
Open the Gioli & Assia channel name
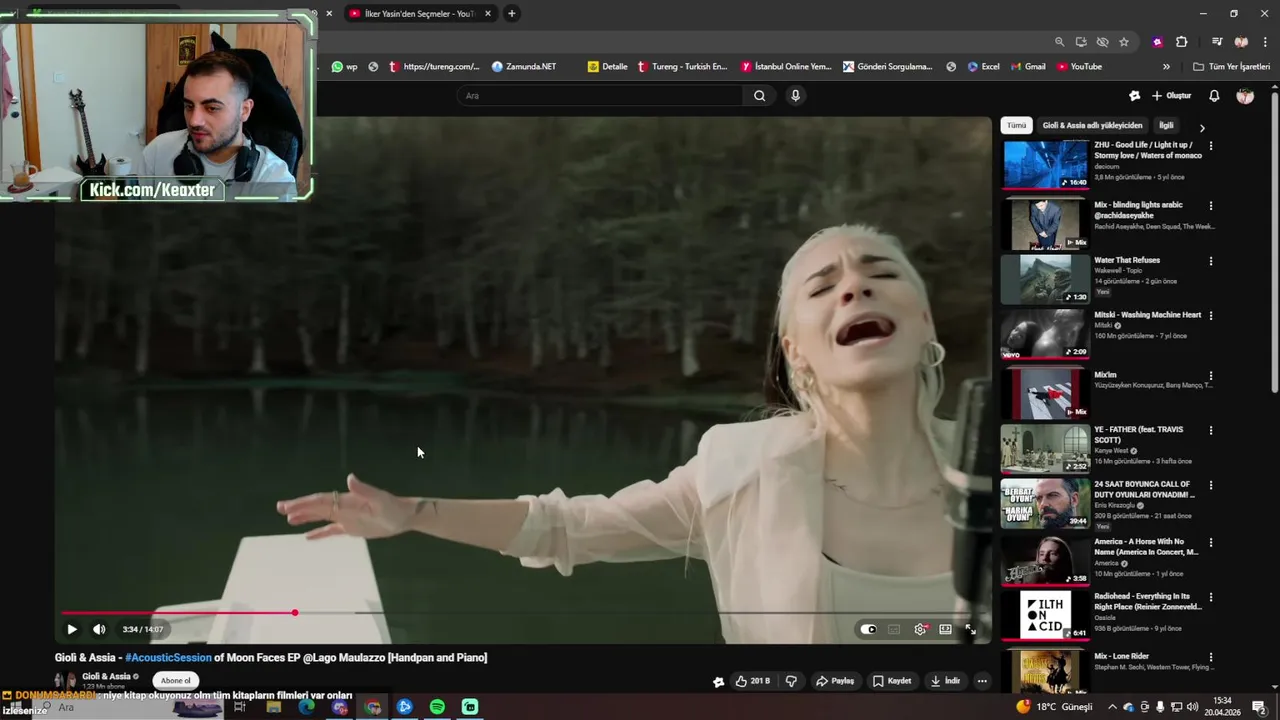point(106,676)
